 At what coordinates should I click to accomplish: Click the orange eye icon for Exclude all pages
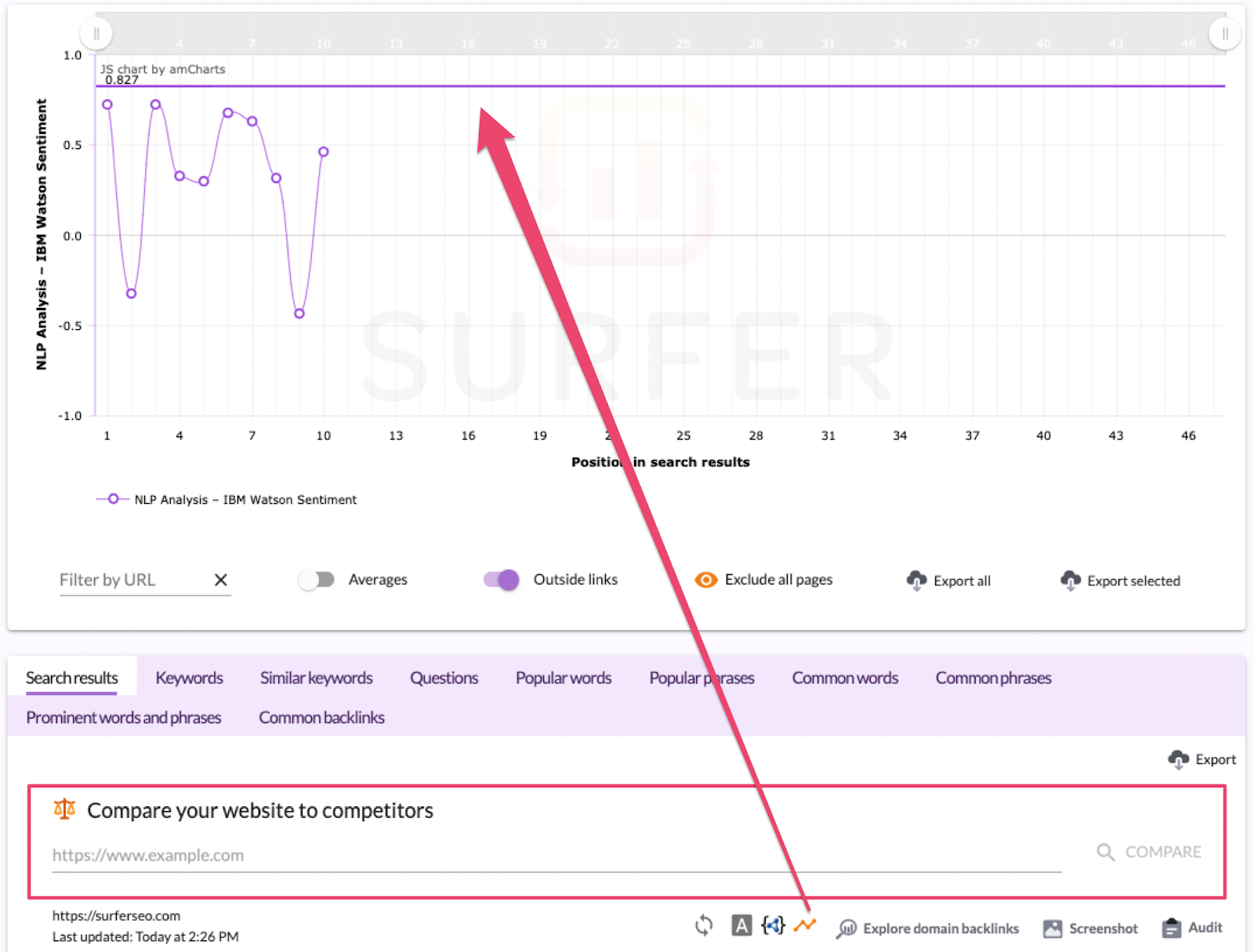(706, 580)
